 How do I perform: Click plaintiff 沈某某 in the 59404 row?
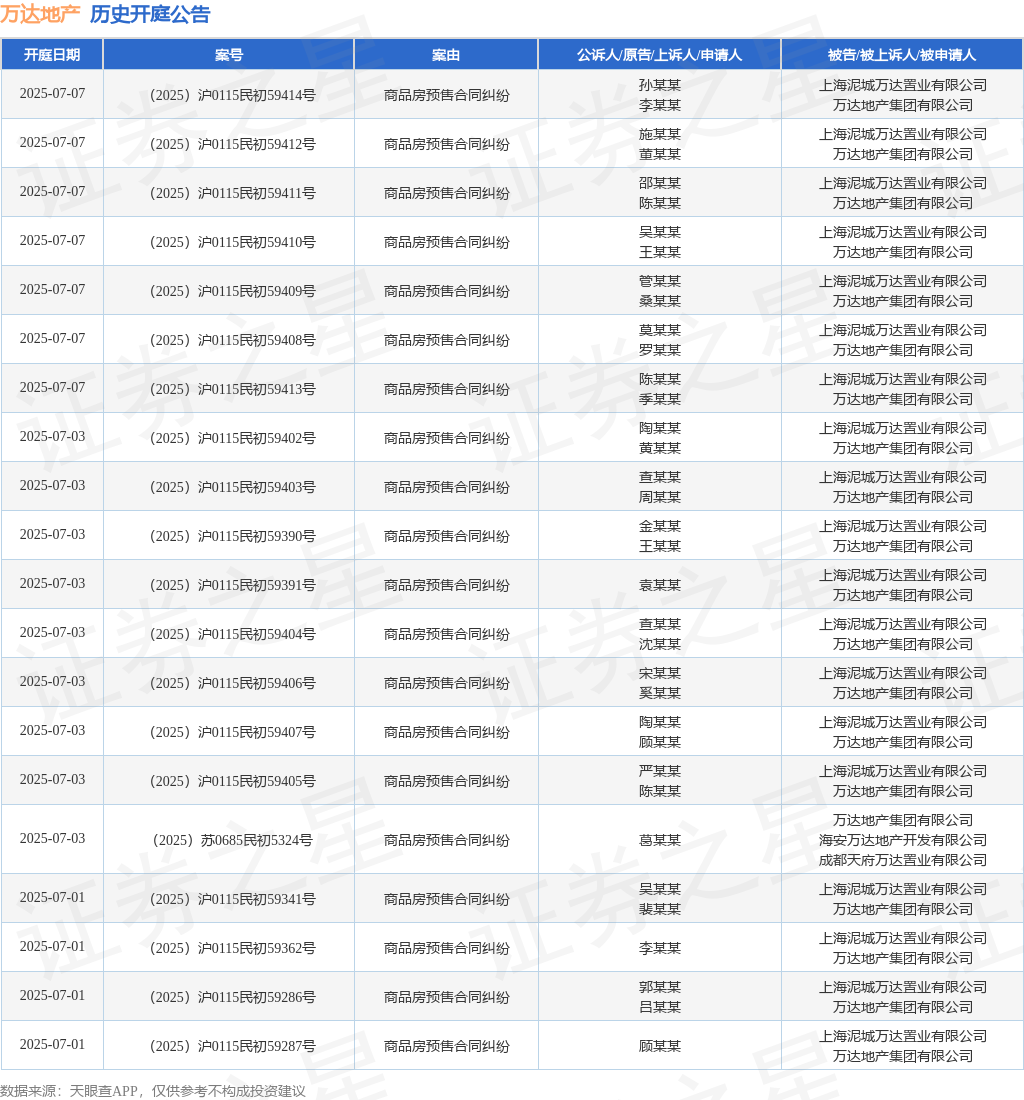click(x=660, y=644)
